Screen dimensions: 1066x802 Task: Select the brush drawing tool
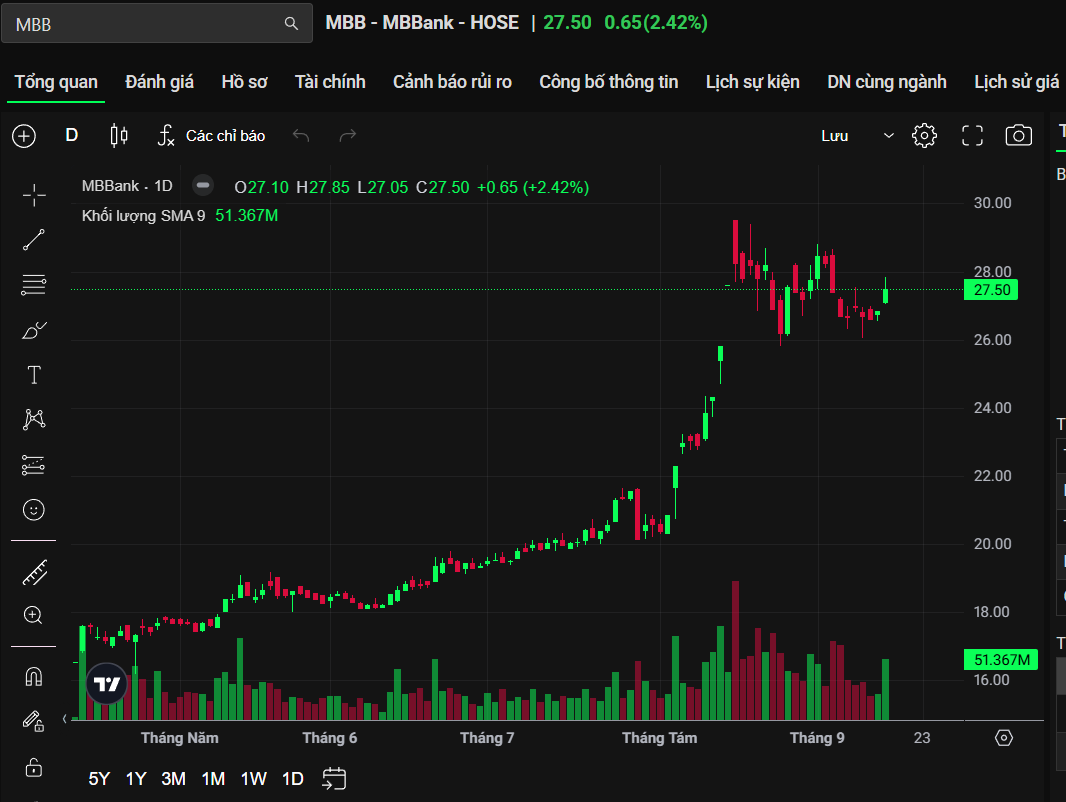[x=34, y=330]
